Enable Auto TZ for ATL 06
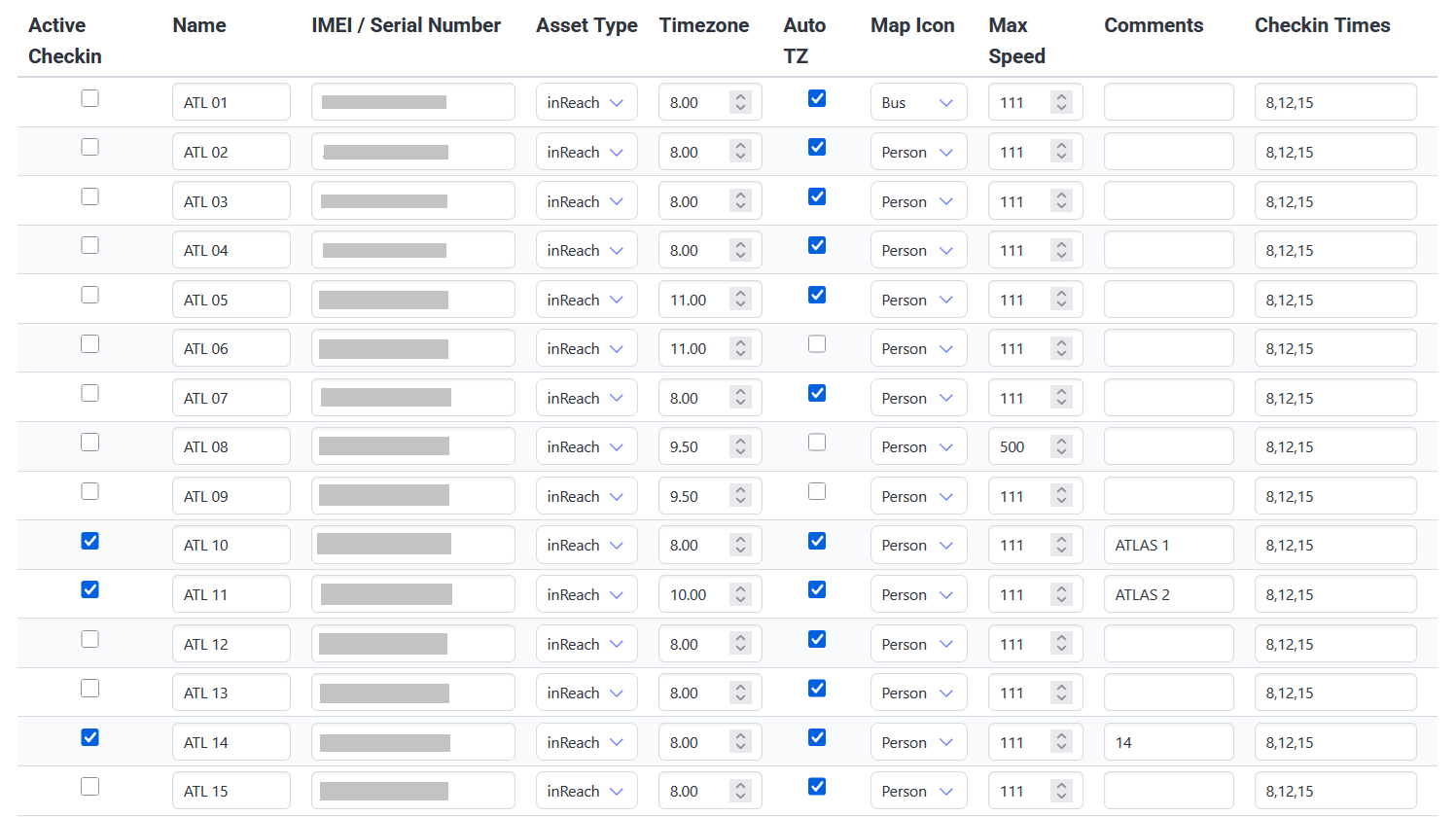This screenshot has width=1456, height=817. 817,344
